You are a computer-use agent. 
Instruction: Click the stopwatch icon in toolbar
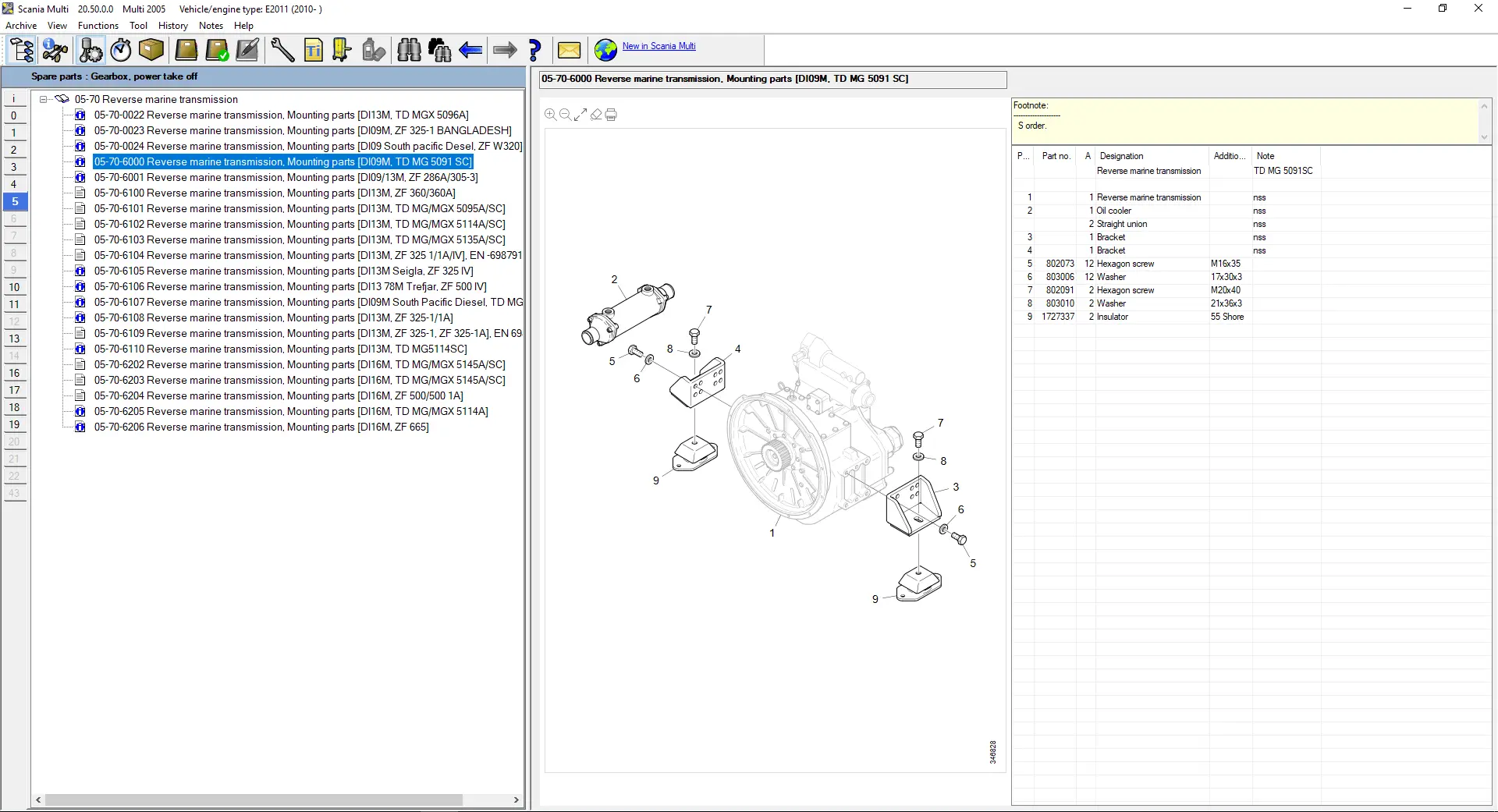coord(121,51)
